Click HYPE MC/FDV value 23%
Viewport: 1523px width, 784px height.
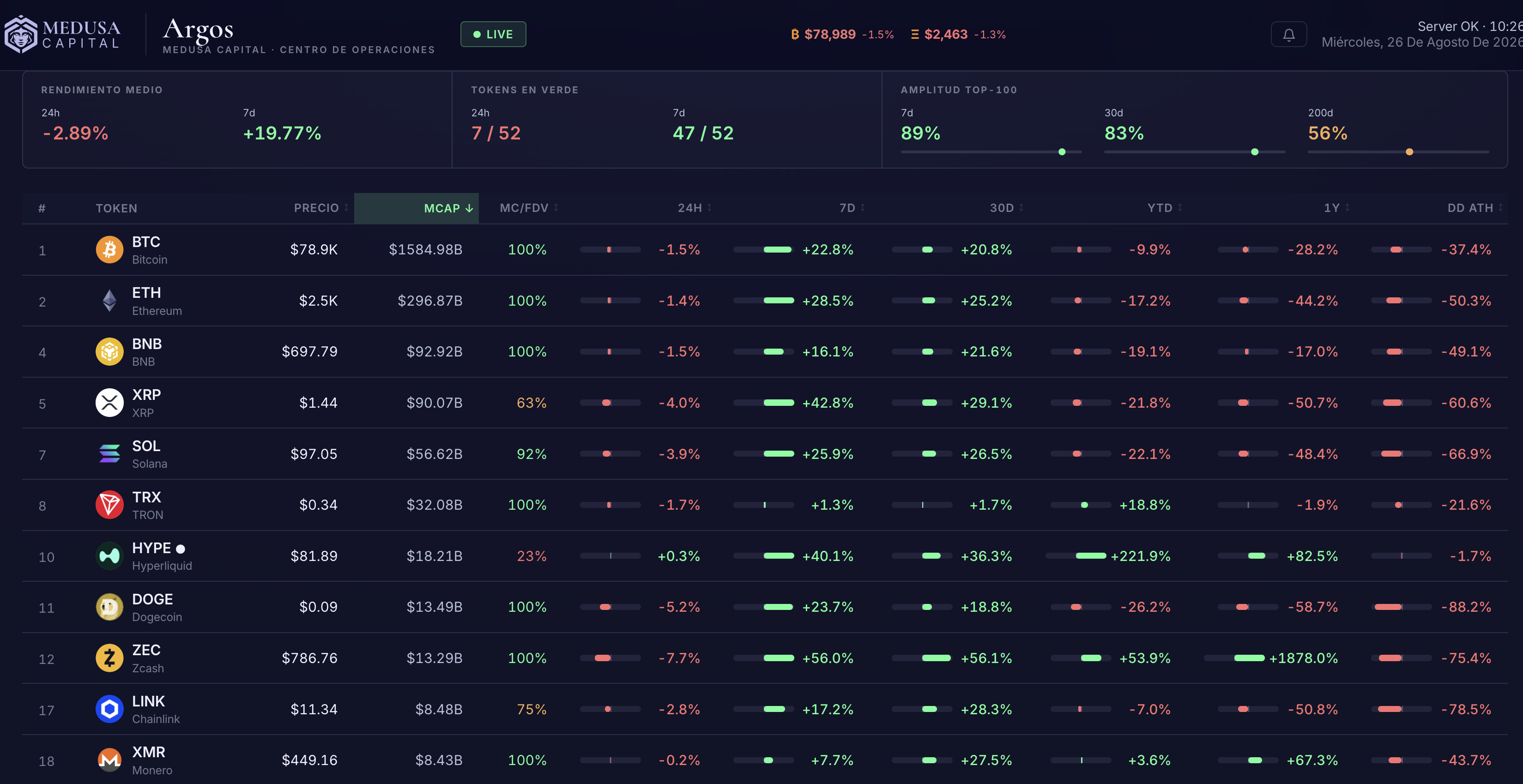point(532,556)
